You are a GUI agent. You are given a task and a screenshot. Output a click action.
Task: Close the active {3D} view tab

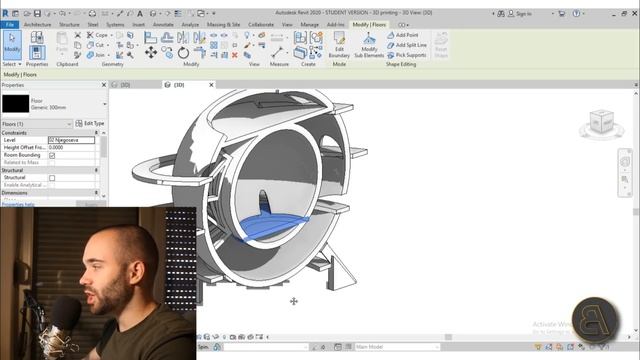pos(211,85)
